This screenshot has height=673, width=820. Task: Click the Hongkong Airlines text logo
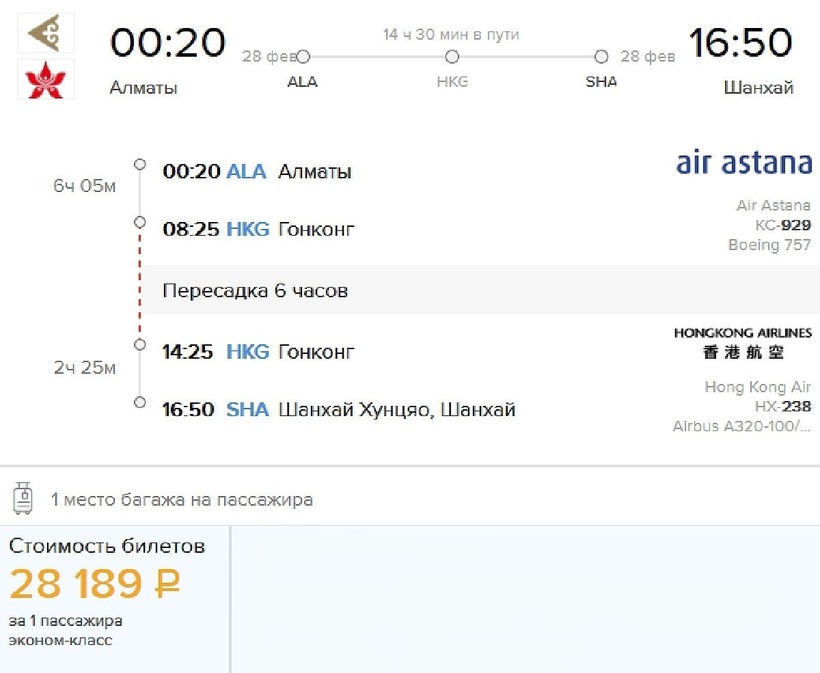742,342
